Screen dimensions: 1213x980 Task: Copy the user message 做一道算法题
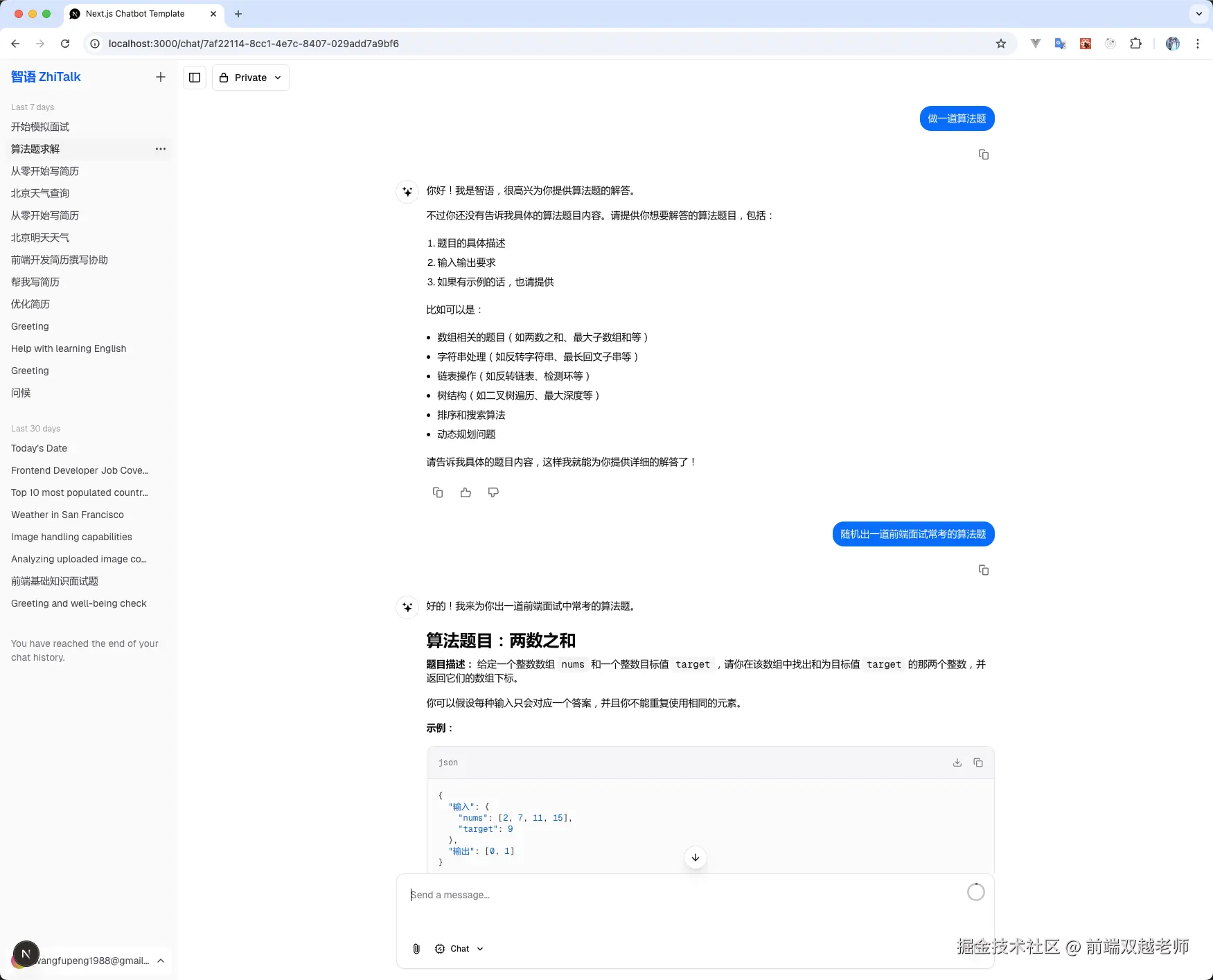tap(983, 154)
